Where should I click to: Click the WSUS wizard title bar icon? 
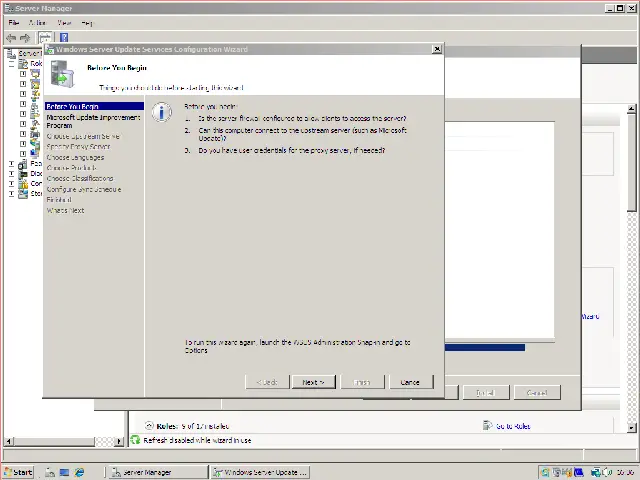click(50, 49)
